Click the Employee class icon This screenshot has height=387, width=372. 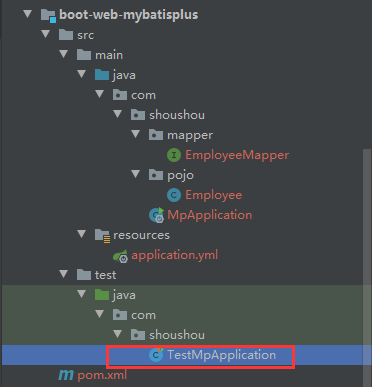pyautogui.click(x=174, y=195)
